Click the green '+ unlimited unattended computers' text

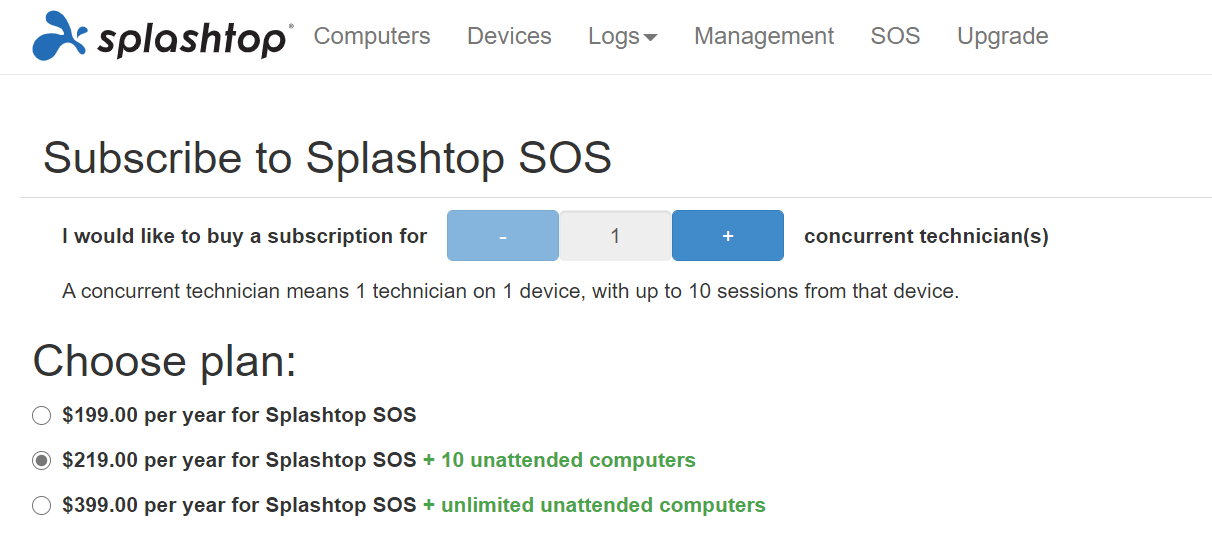click(x=594, y=505)
